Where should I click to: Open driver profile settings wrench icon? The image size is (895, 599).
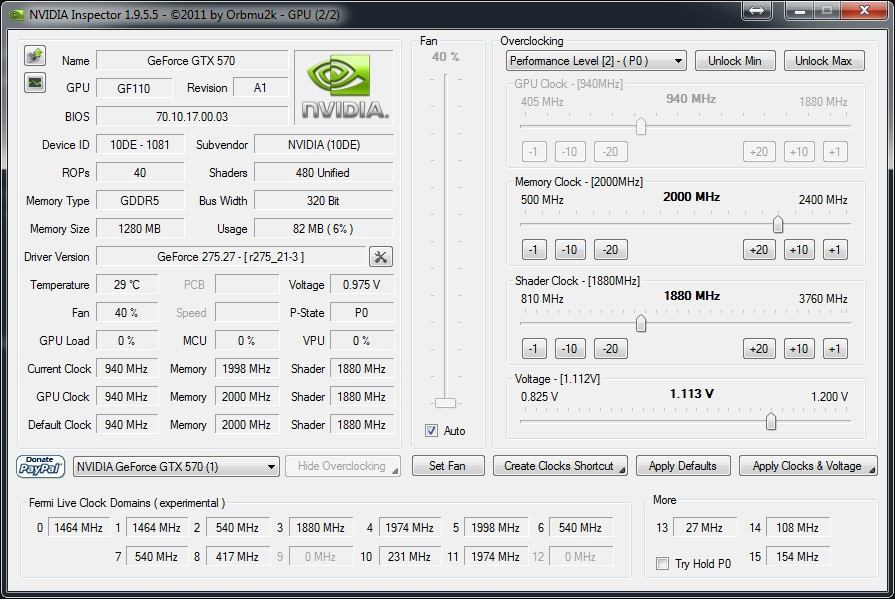pyautogui.click(x=381, y=257)
